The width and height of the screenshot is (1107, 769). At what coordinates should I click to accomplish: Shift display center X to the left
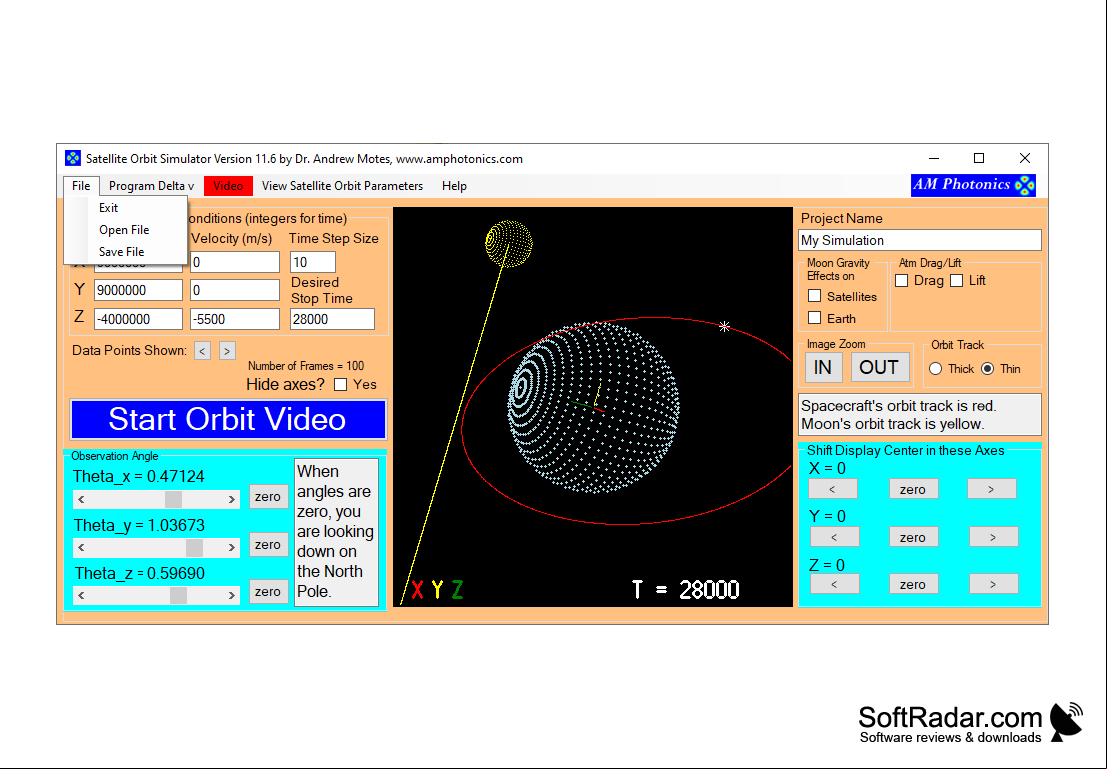833,489
